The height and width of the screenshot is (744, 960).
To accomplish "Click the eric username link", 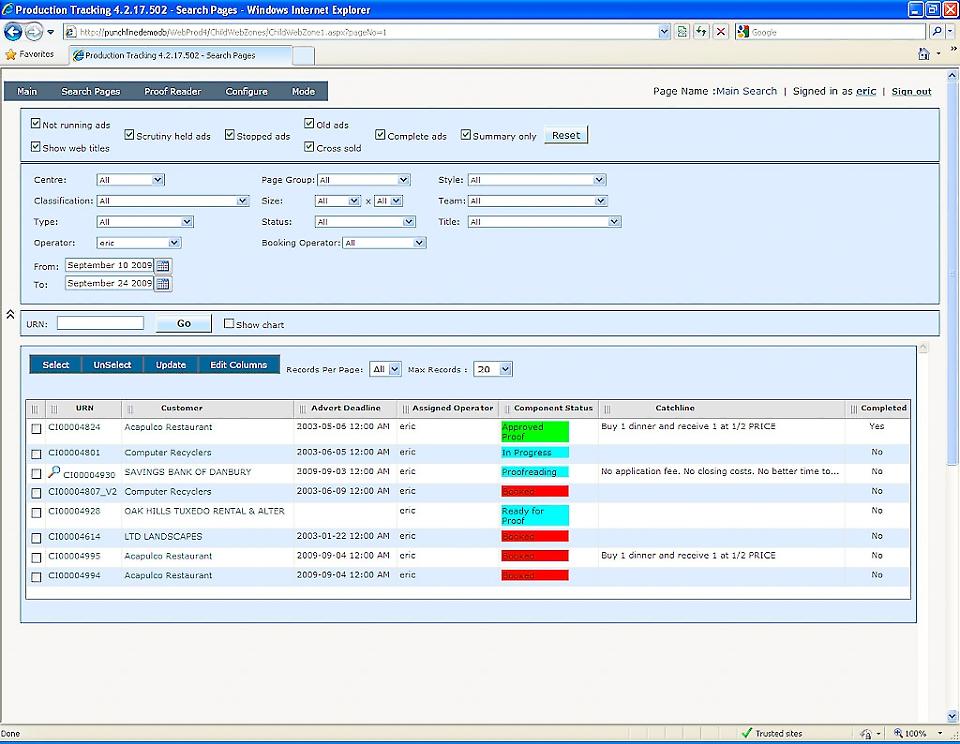I will click(x=866, y=91).
